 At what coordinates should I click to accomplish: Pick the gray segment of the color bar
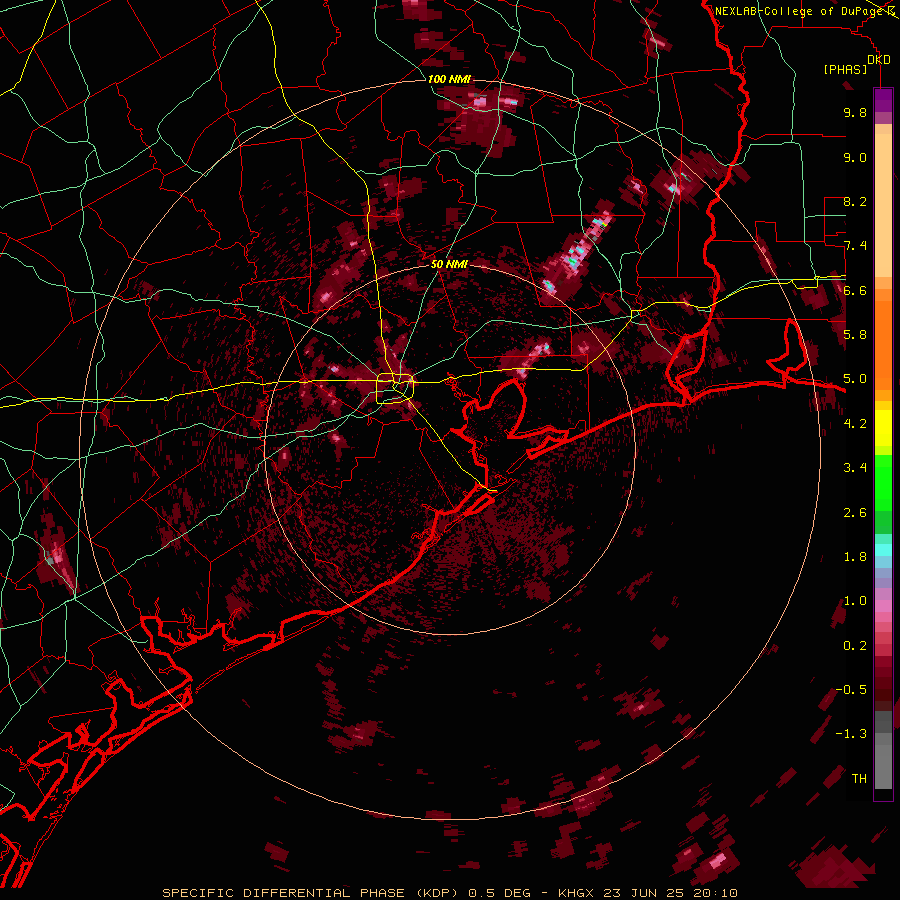[x=883, y=749]
